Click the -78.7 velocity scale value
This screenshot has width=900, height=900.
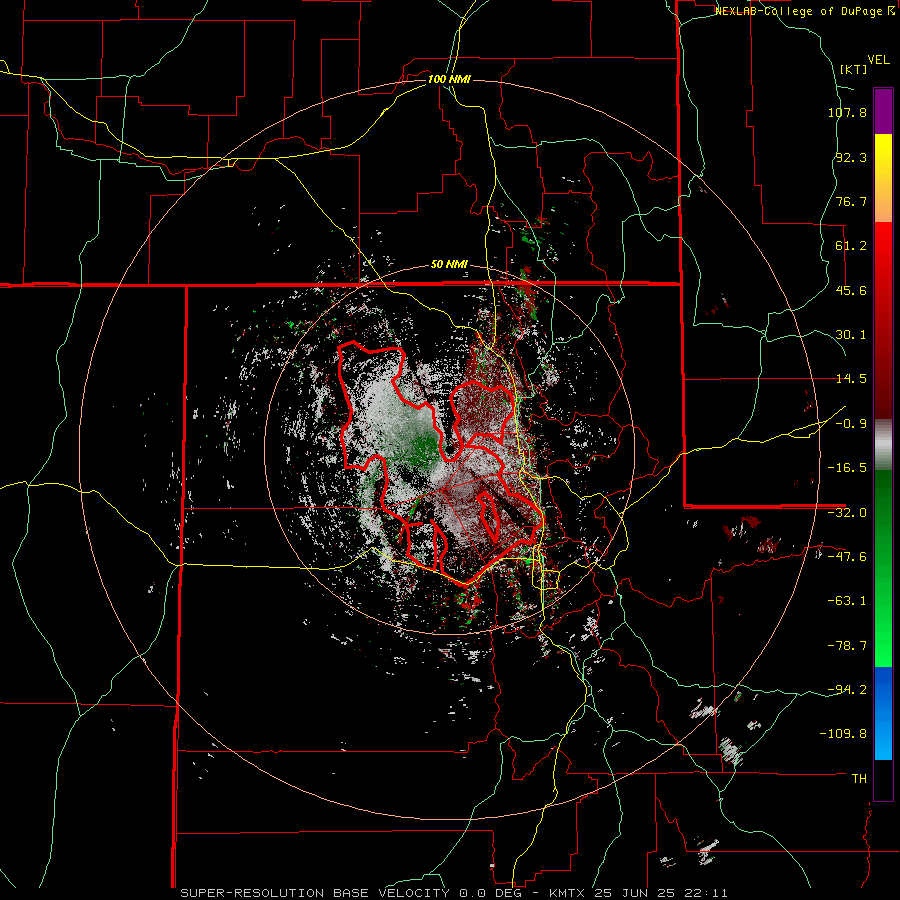pyautogui.click(x=847, y=646)
